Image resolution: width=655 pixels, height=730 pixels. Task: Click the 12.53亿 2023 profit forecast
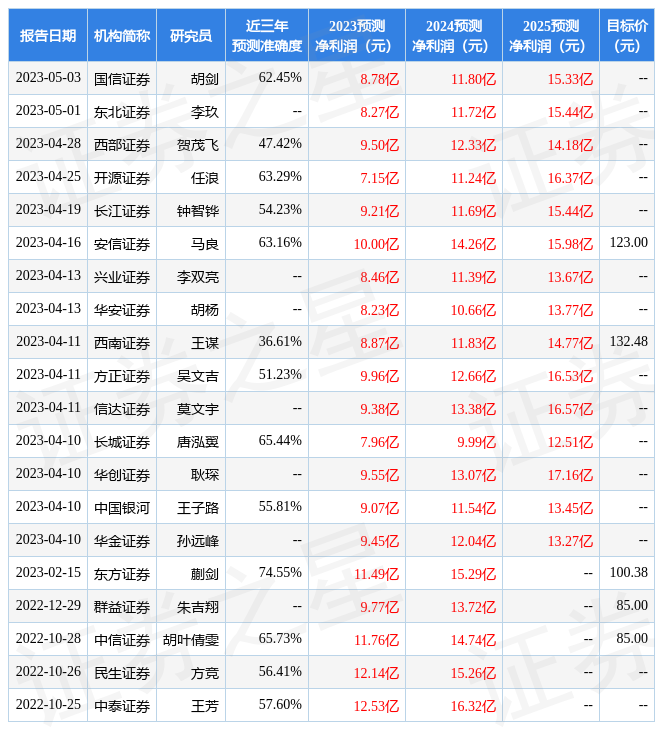coord(376,707)
